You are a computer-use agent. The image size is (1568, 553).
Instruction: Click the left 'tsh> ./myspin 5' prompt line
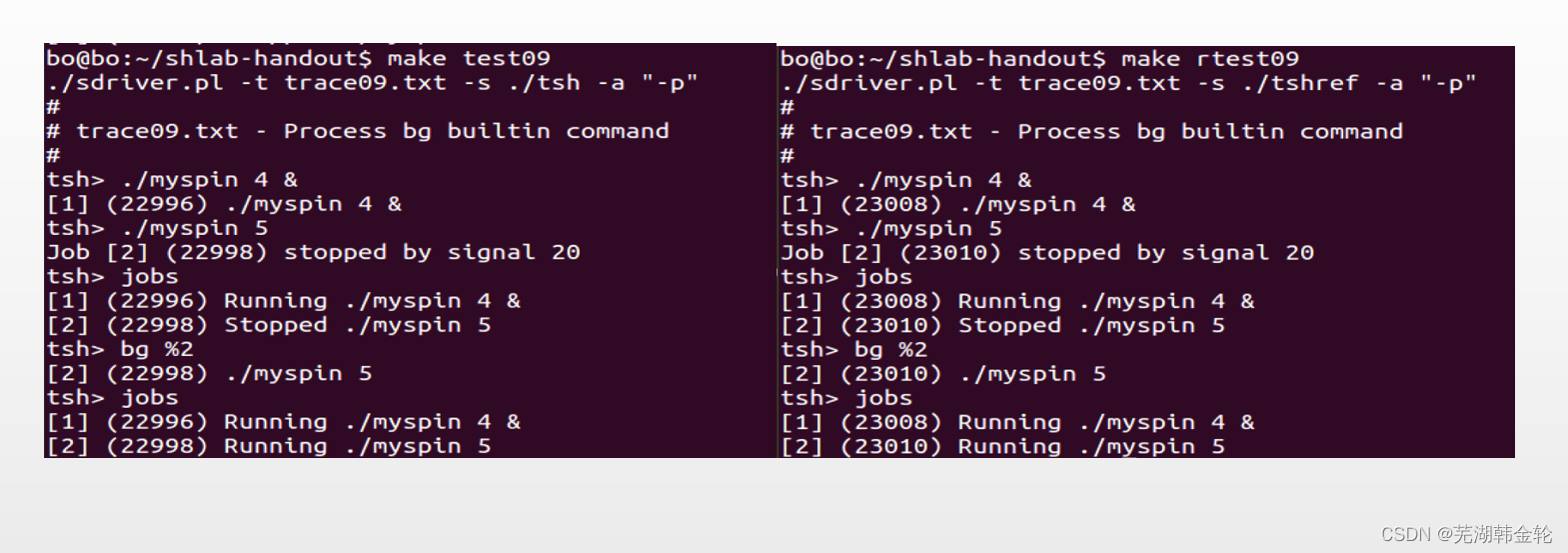tap(157, 228)
